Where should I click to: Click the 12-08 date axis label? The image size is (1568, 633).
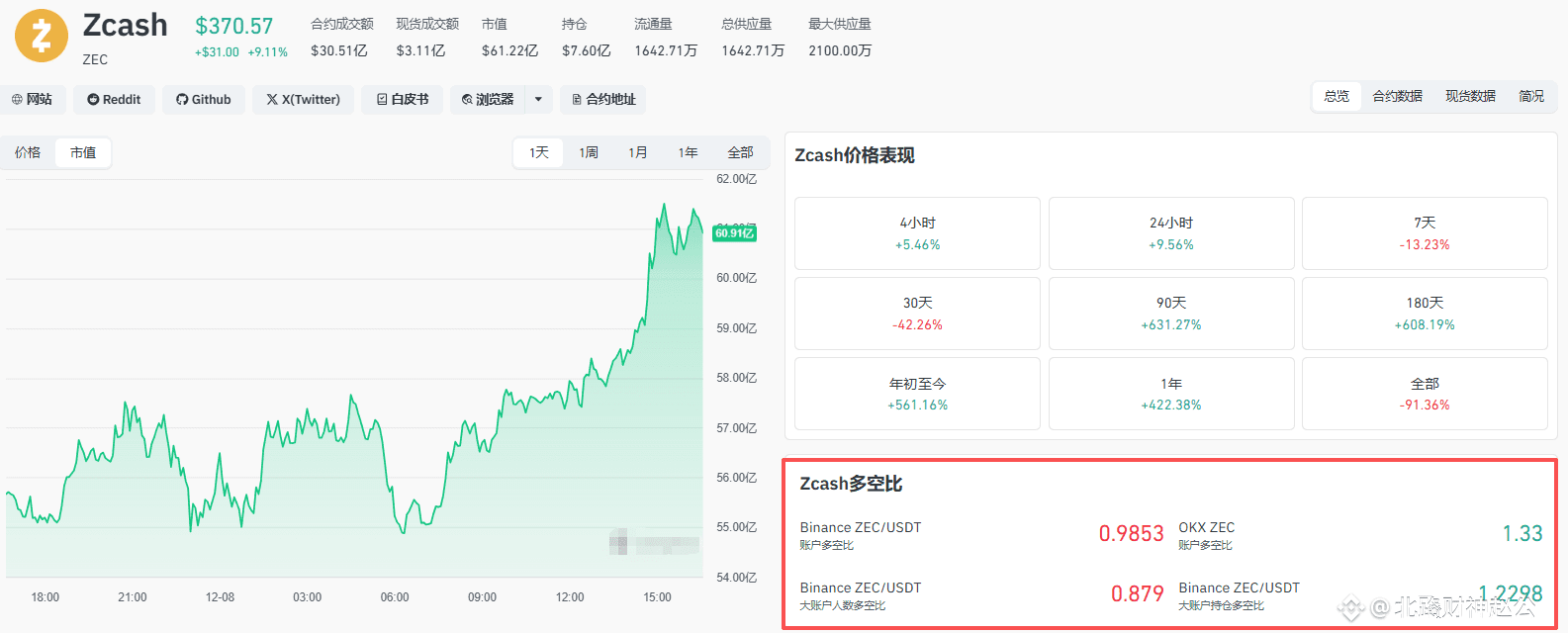click(220, 597)
